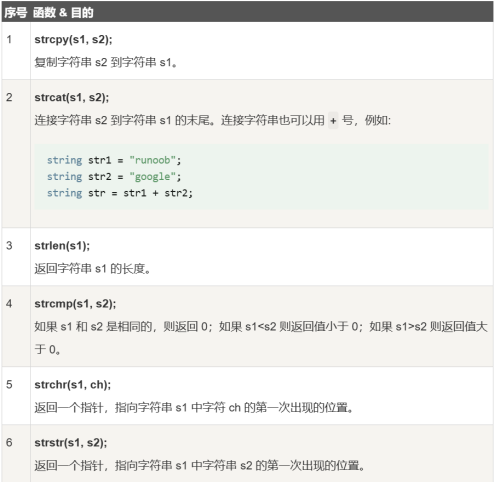Click the strcat description starting 连接字符串 s2
Screen dimensions: 500x482
[213, 120]
